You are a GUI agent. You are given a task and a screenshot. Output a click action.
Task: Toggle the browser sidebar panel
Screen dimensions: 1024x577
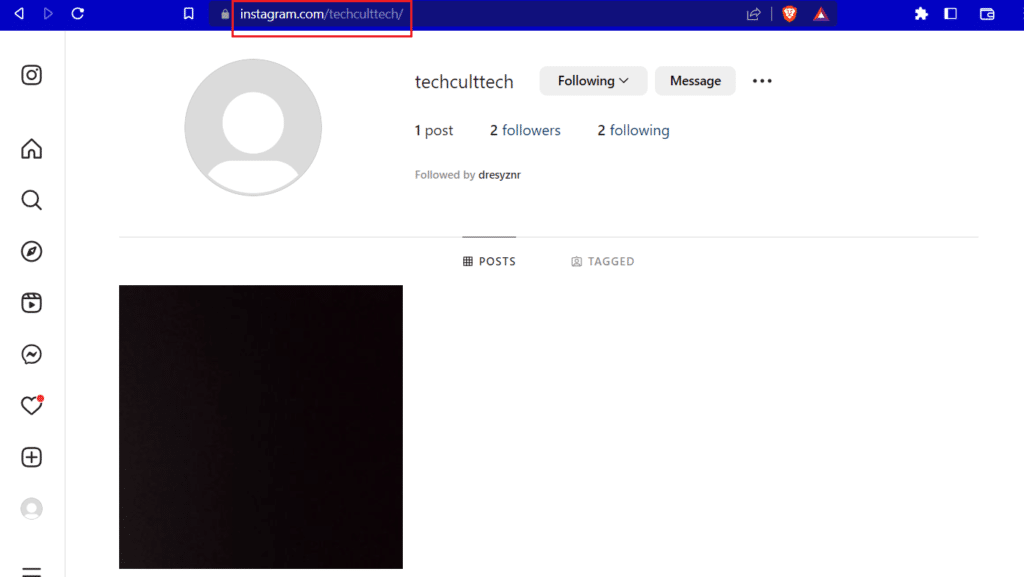(x=951, y=14)
